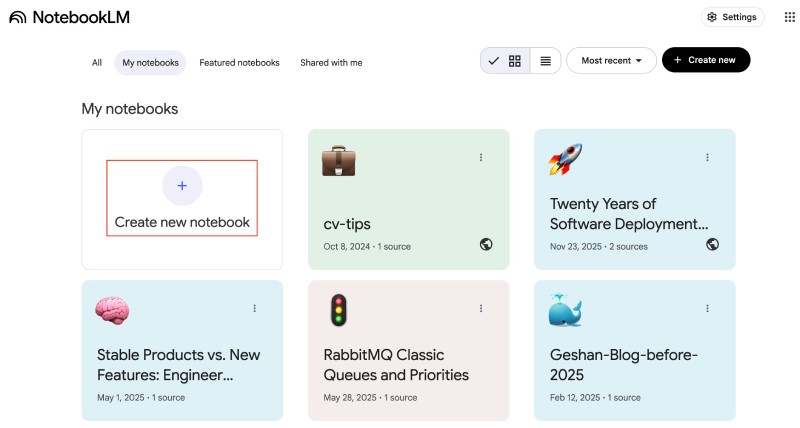Image resolution: width=800 pixels, height=428 pixels.
Task: Open options menu for Stable Products notebook
Action: 255,309
